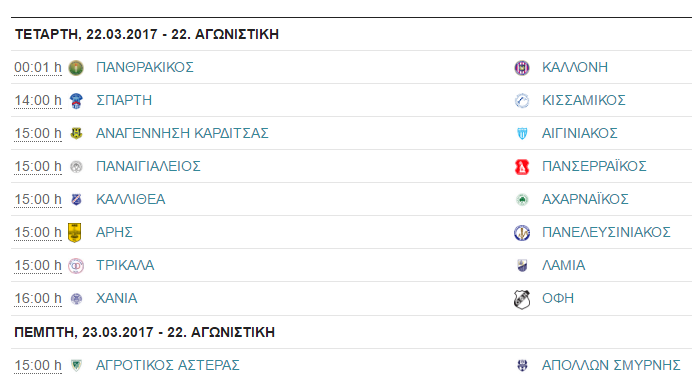Click the ΣΠΑΡΤΗ team logo icon
Screen dimensions: 692x377
[76, 101]
